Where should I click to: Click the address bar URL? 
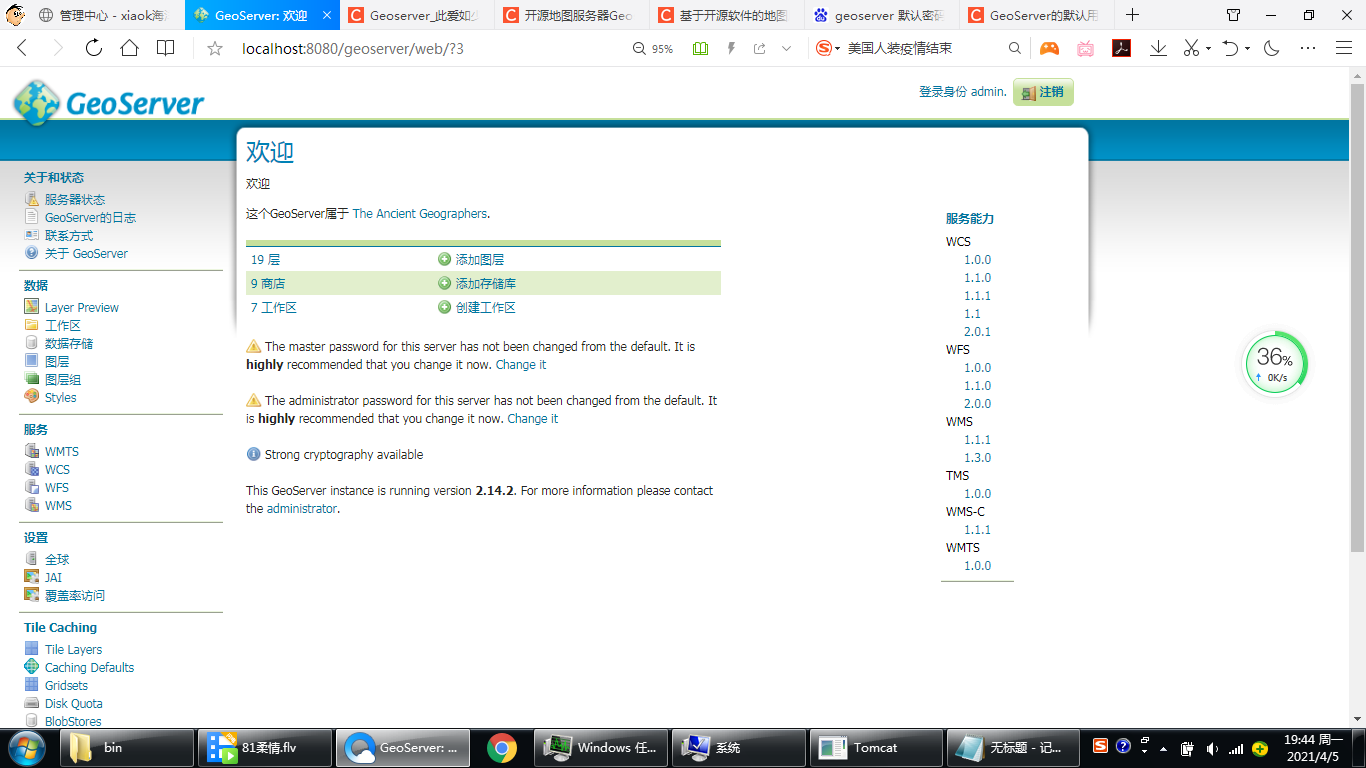point(353,49)
